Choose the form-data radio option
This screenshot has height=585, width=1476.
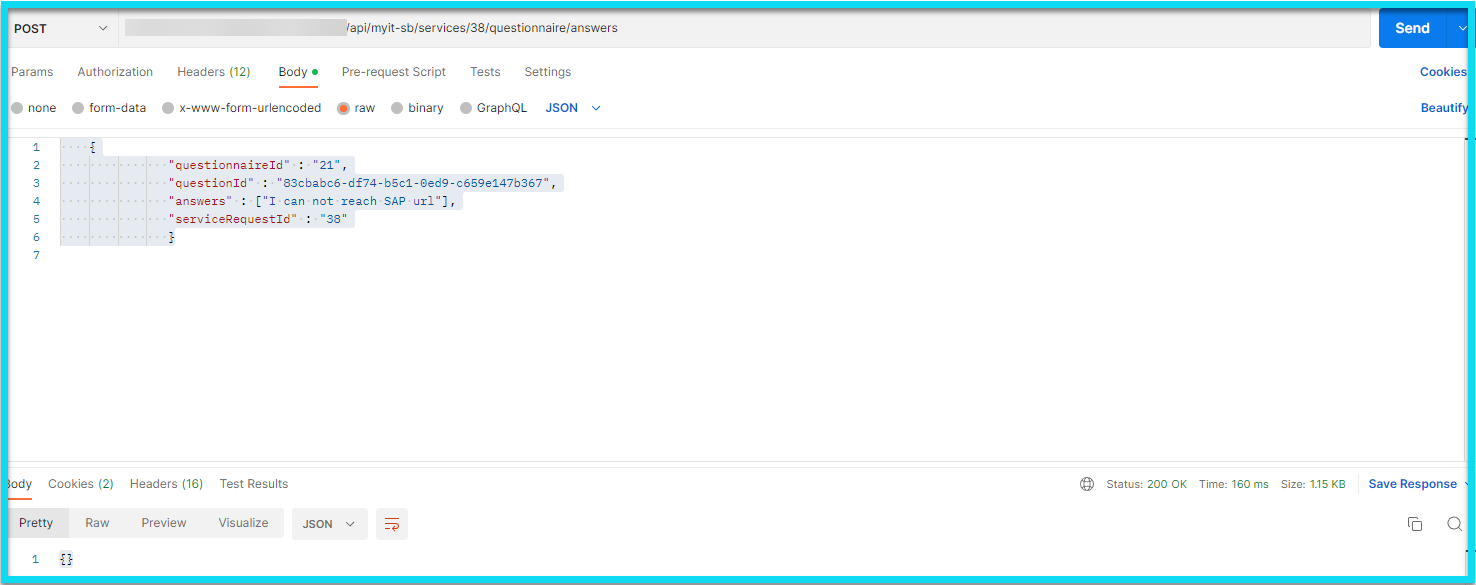(x=78, y=108)
